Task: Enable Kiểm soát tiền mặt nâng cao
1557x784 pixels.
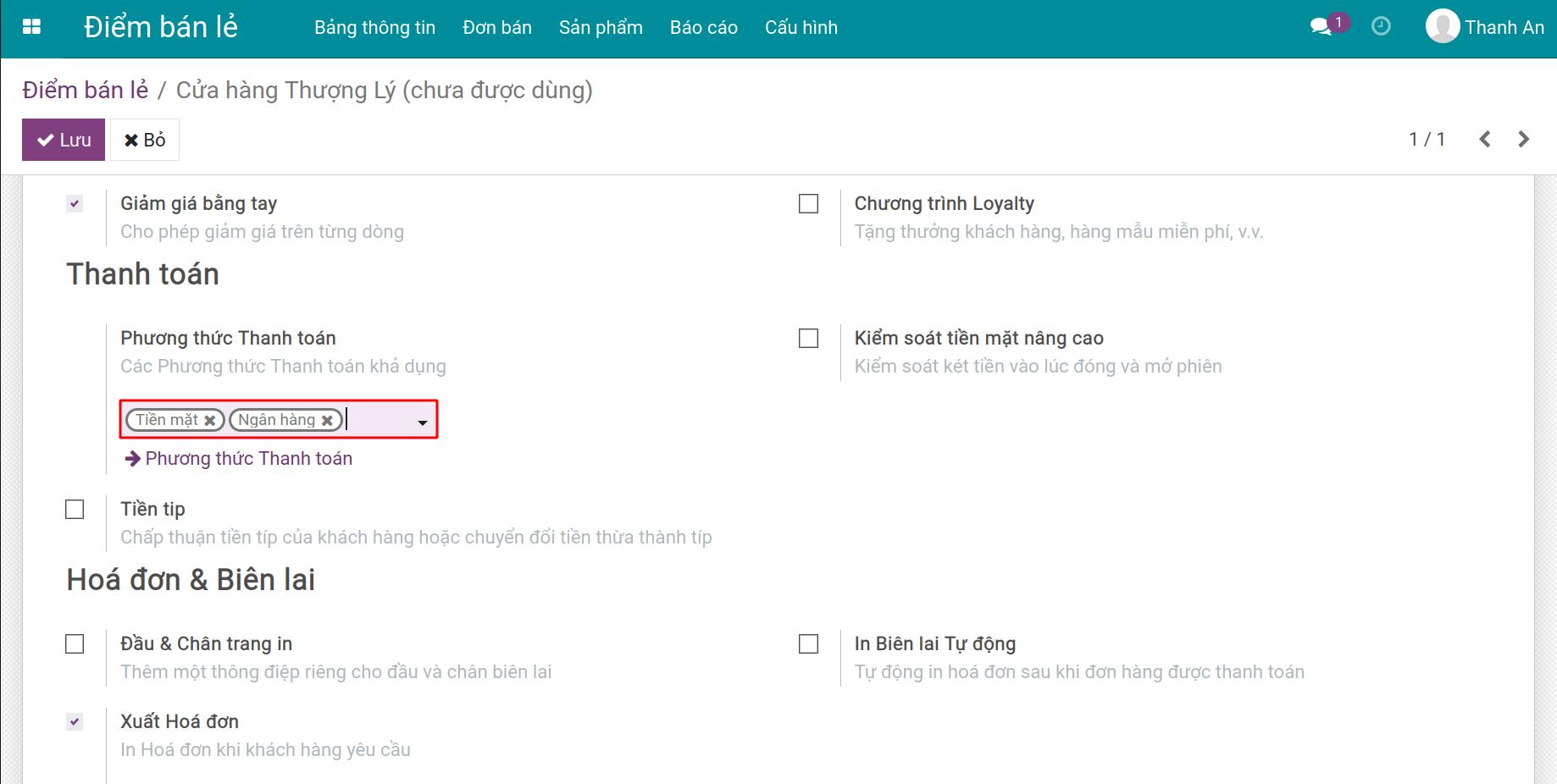Action: tap(809, 339)
